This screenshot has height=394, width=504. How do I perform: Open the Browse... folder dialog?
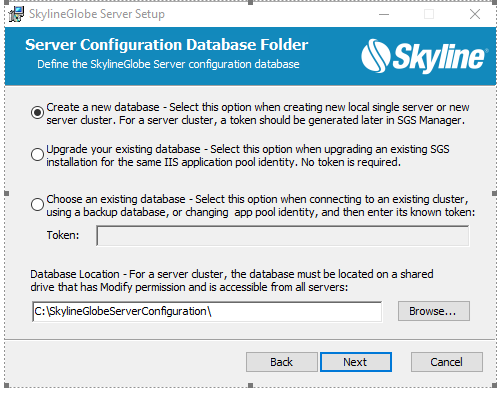pyautogui.click(x=434, y=311)
